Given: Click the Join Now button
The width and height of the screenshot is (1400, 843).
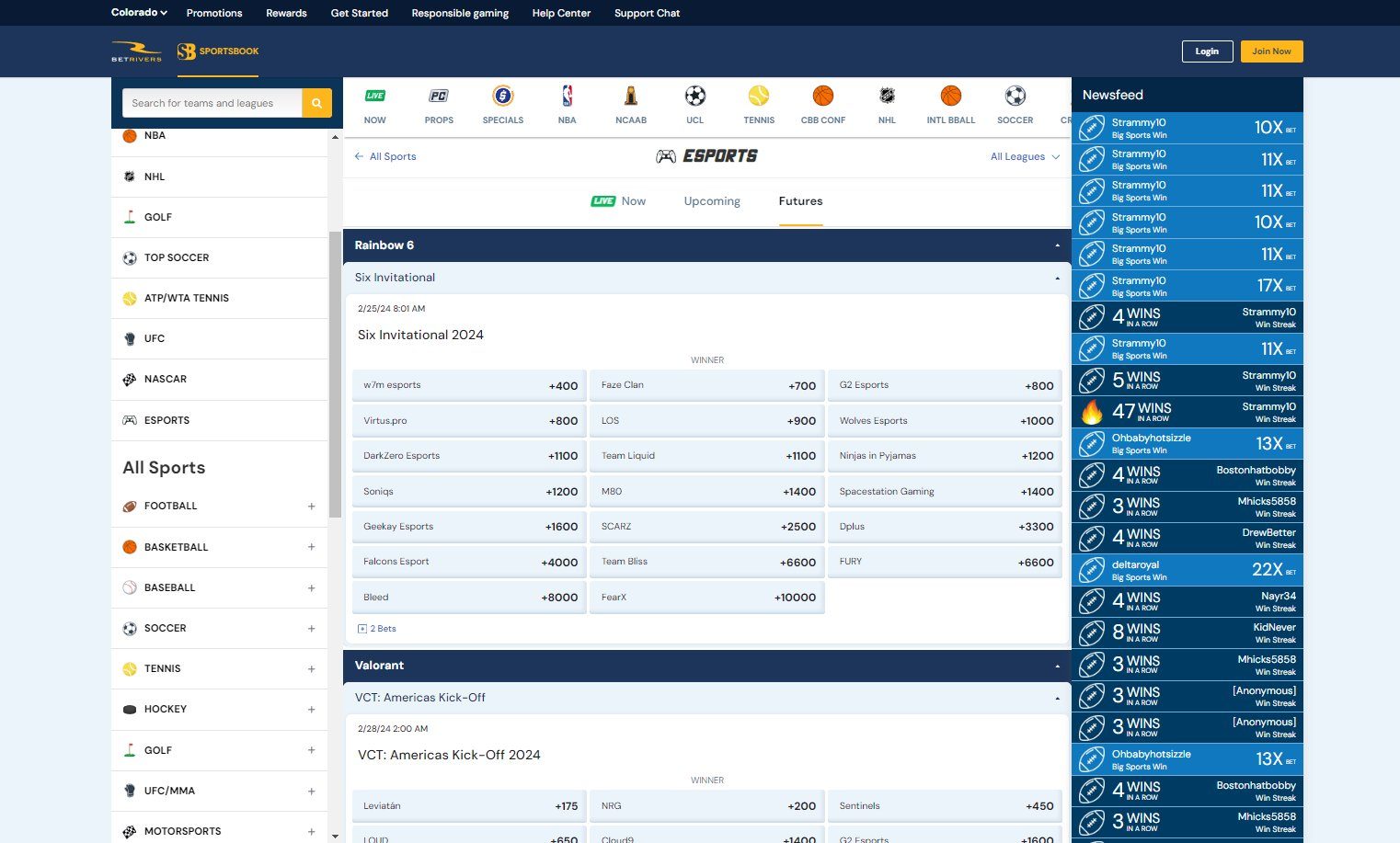Looking at the screenshot, I should (1271, 51).
